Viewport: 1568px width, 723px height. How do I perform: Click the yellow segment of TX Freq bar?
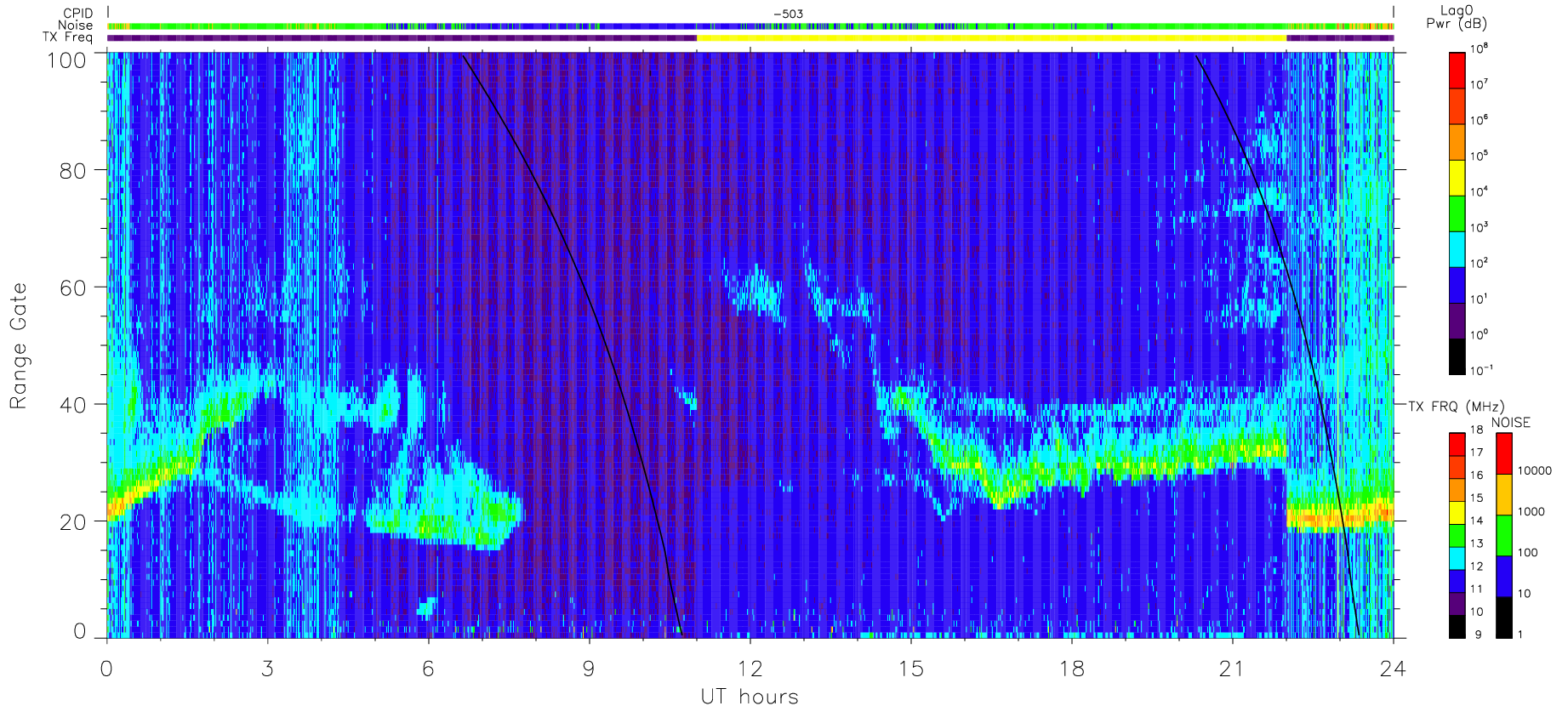click(x=991, y=37)
